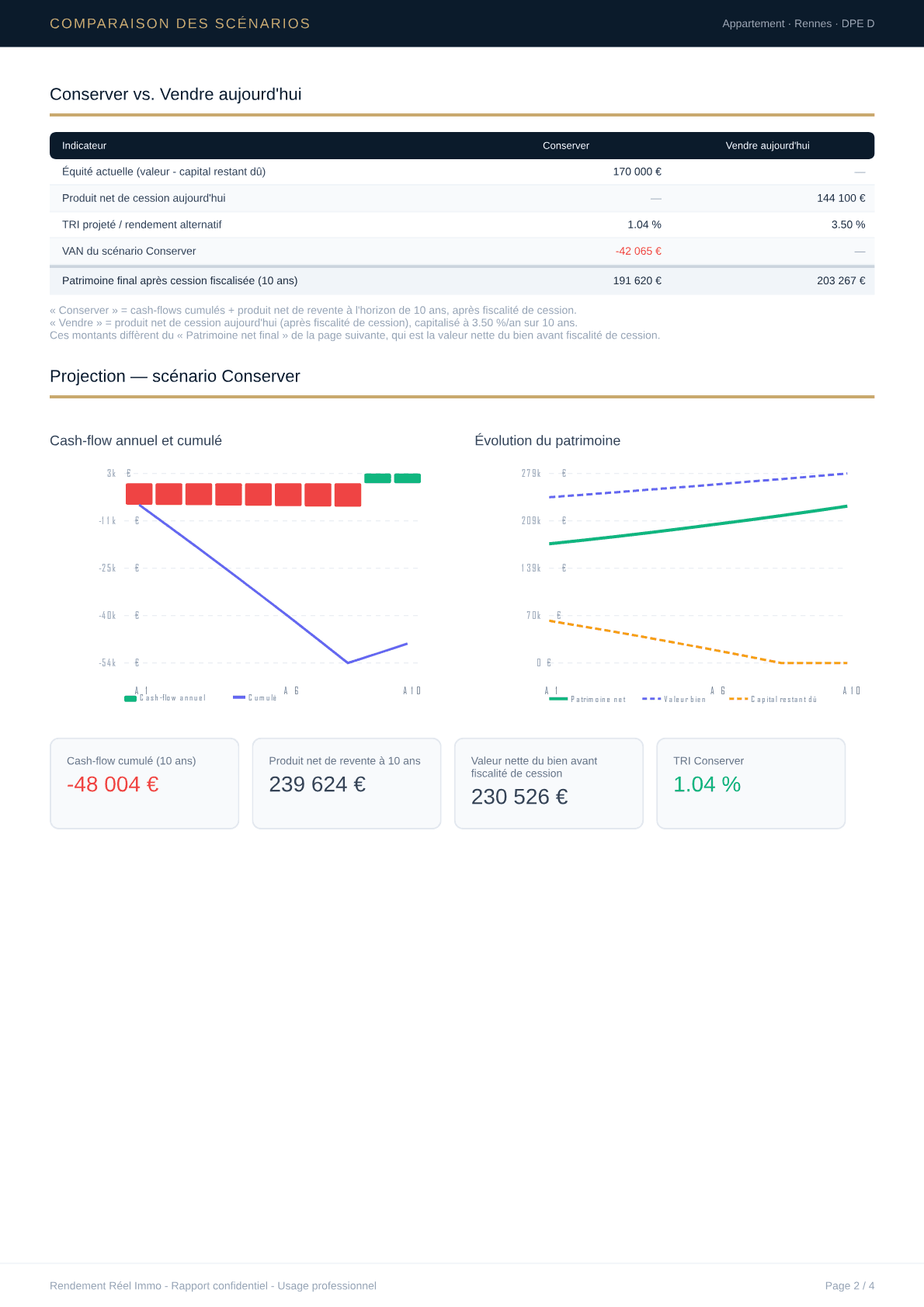Click the '-25k €' axis label
This screenshot has width=924, height=1307.
click(x=119, y=568)
